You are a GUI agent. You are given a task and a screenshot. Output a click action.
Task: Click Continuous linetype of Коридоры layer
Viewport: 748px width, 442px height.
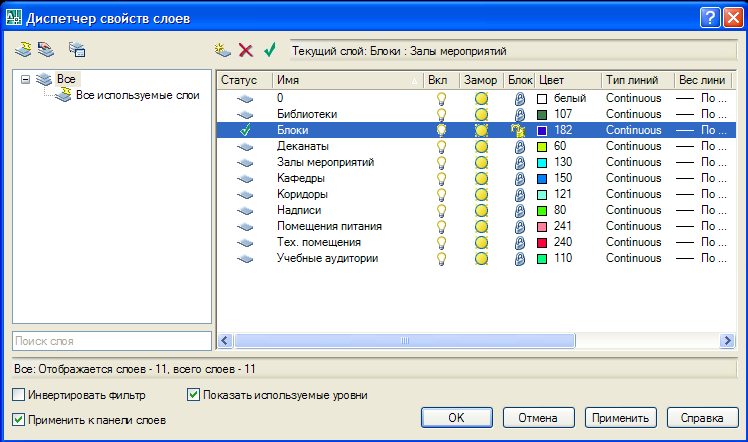click(634, 194)
